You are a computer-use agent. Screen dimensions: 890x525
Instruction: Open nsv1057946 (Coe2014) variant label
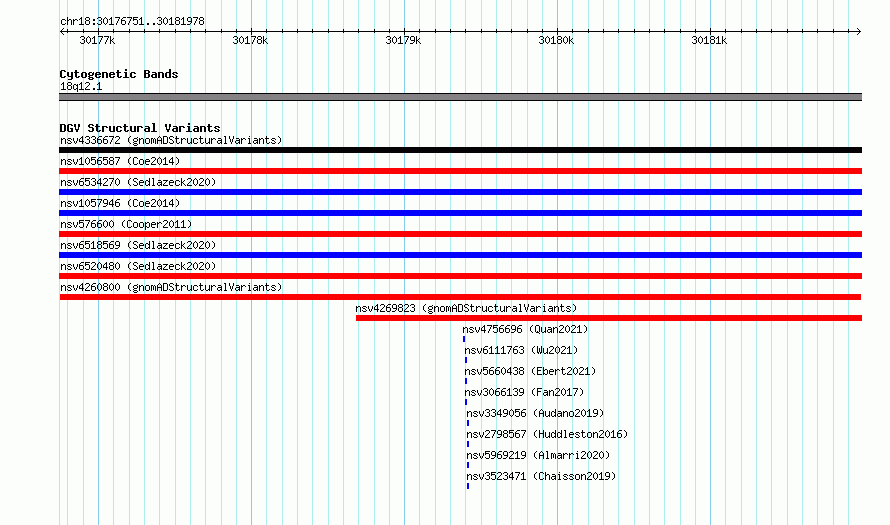pos(120,203)
